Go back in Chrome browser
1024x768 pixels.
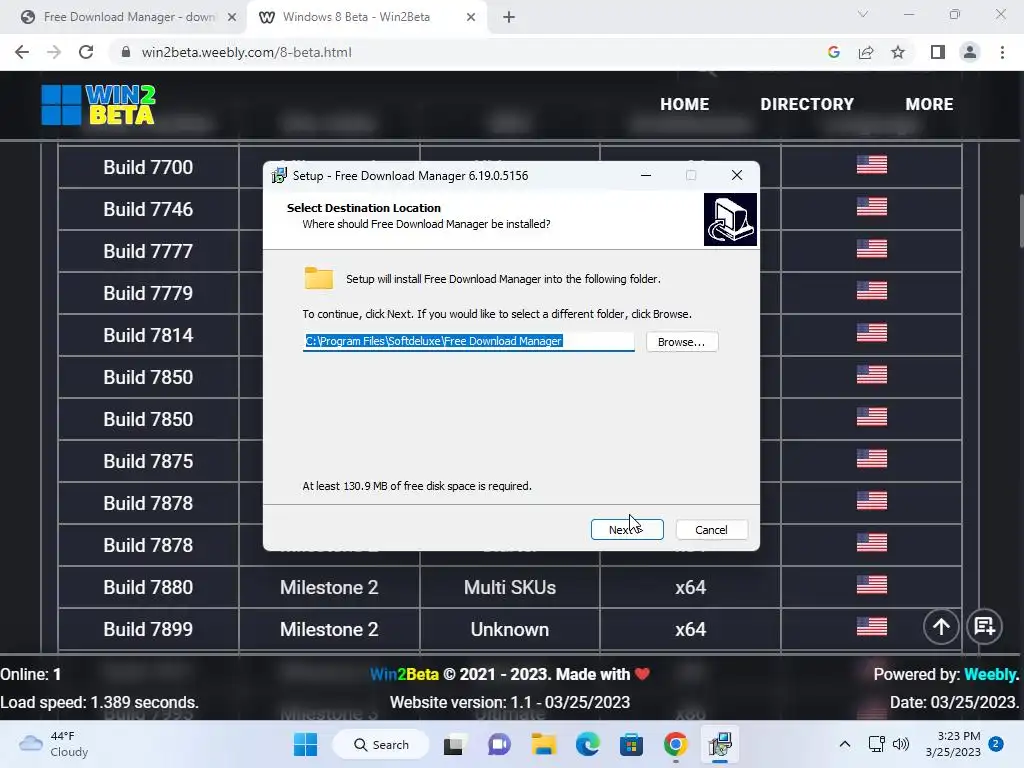(22, 52)
